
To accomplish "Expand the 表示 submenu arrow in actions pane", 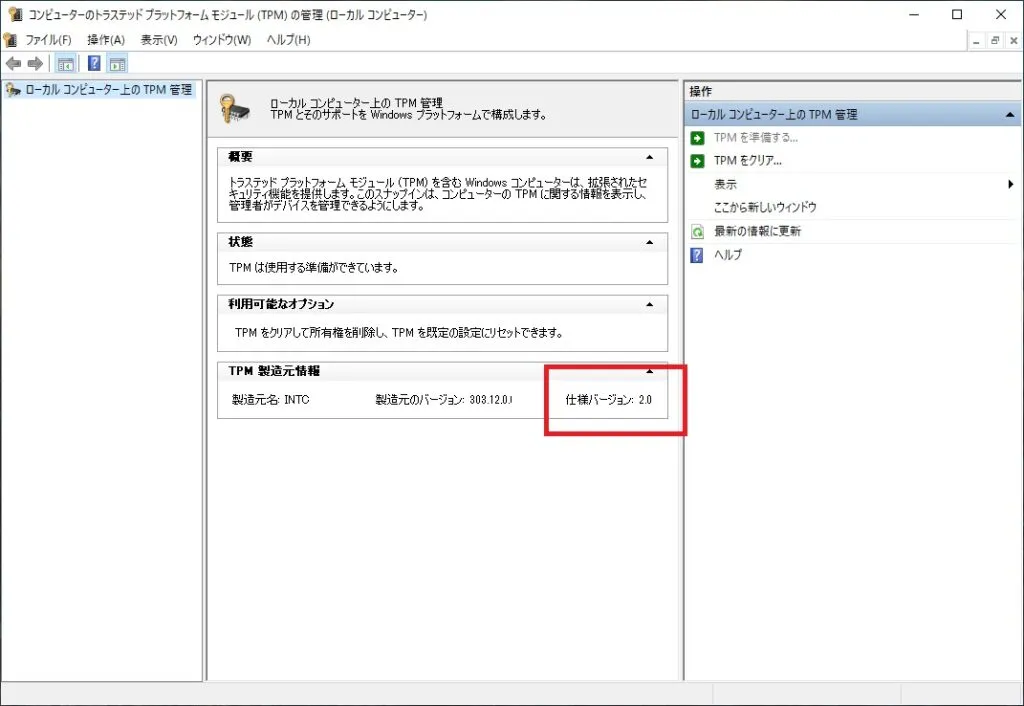I will [x=1010, y=184].
